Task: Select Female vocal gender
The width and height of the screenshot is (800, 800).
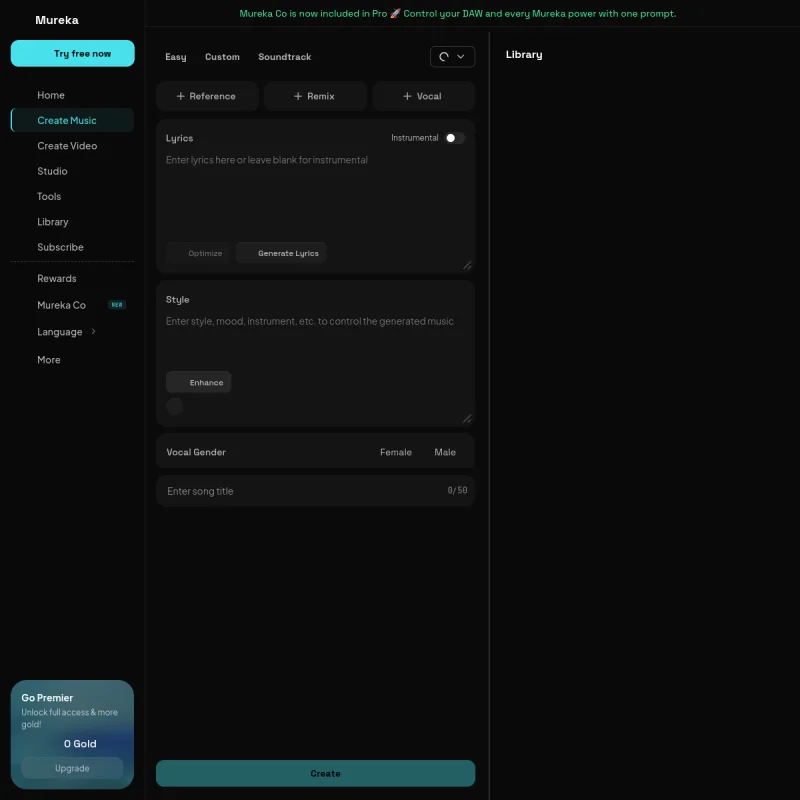Action: coord(396,452)
